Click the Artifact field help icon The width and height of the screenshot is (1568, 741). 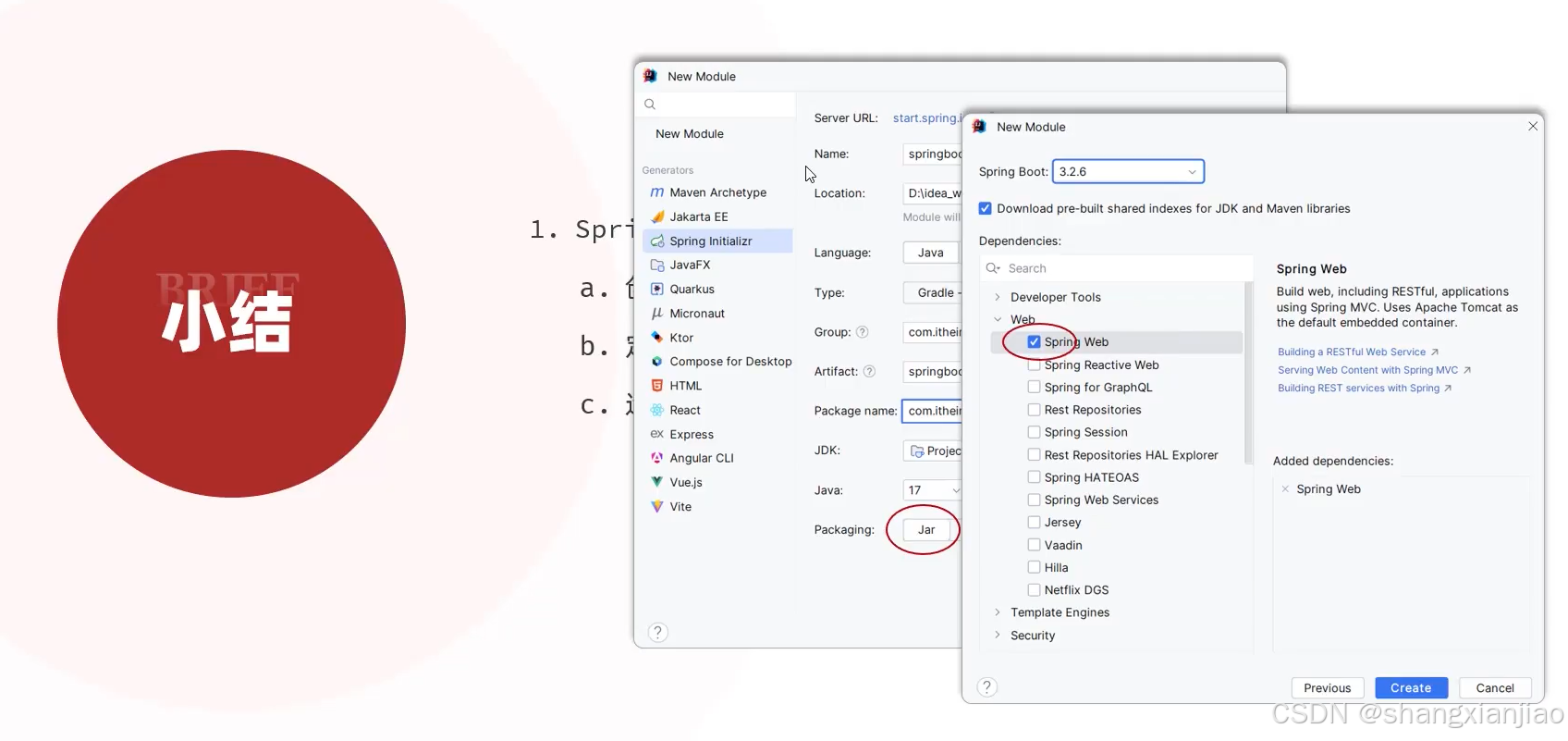869,372
